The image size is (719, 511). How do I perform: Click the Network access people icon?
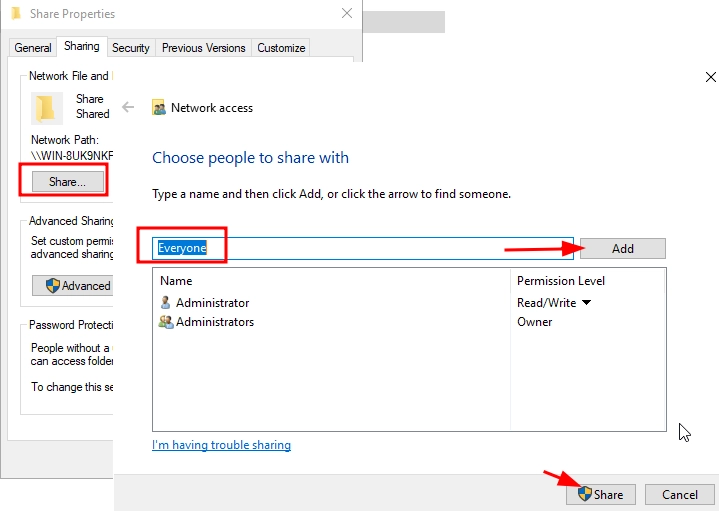tap(159, 108)
